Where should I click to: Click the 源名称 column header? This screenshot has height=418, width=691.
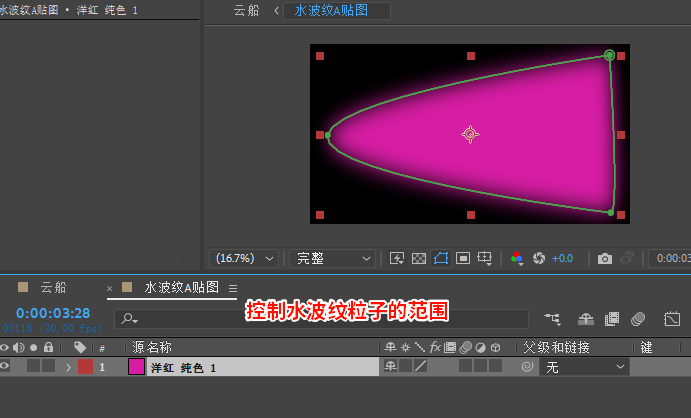point(152,348)
